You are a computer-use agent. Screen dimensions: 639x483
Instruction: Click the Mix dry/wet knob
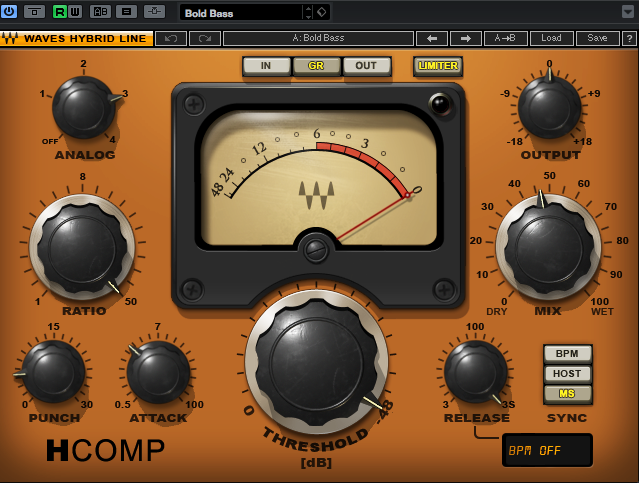[549, 247]
